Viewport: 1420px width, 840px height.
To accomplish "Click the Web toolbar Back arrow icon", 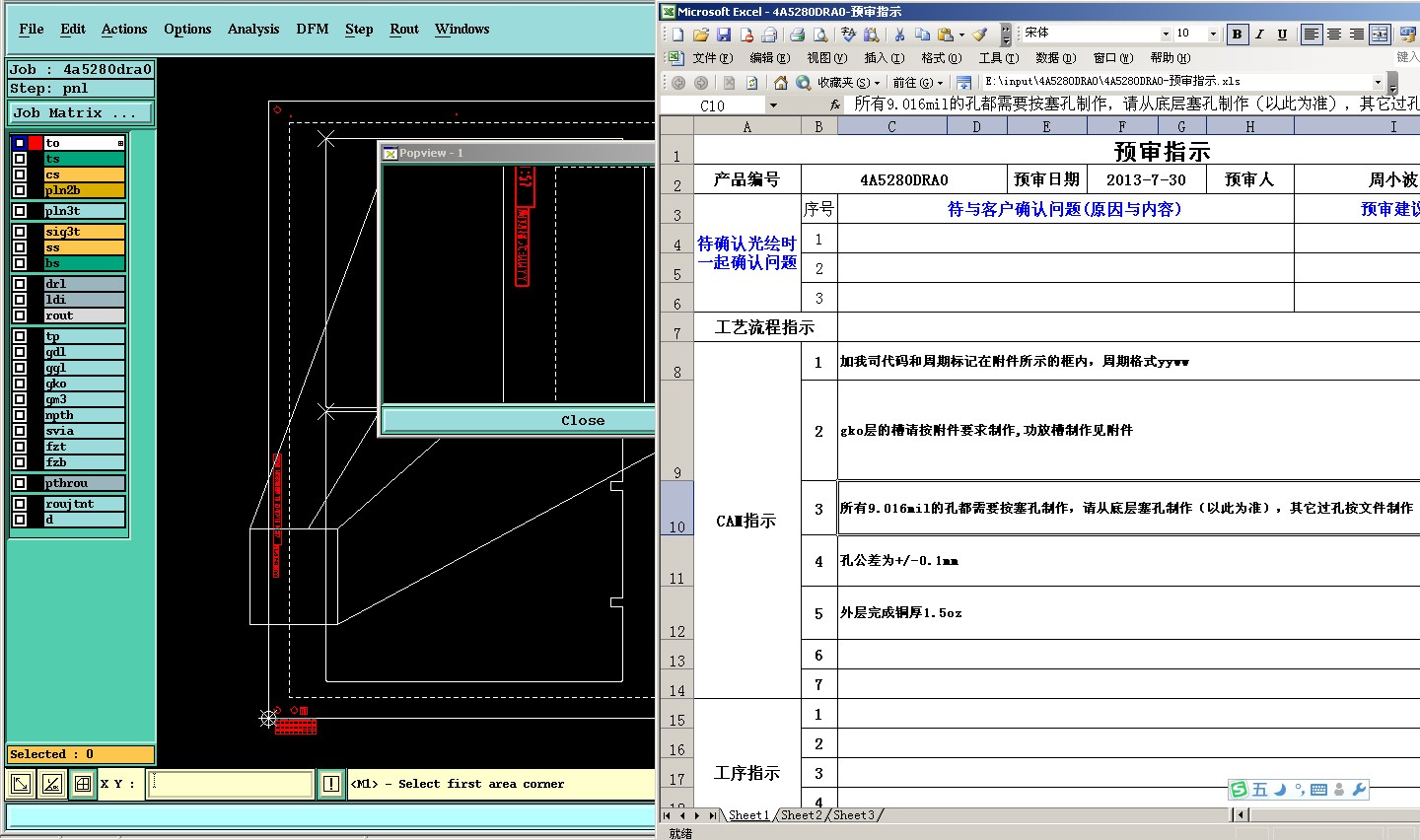I will [x=678, y=83].
